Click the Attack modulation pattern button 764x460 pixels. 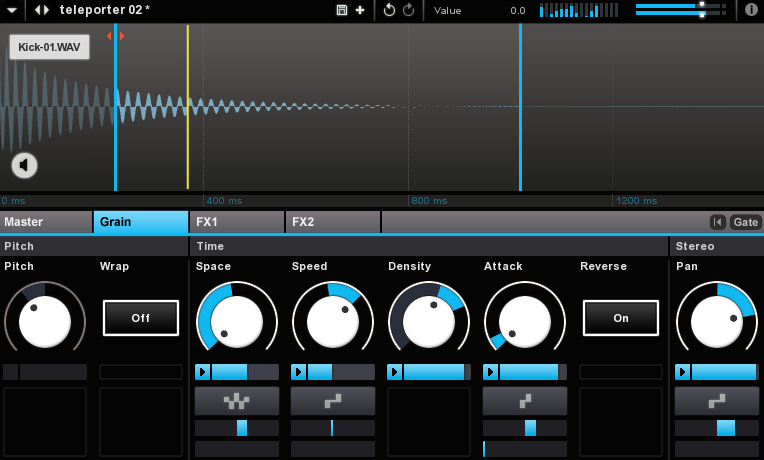[524, 401]
